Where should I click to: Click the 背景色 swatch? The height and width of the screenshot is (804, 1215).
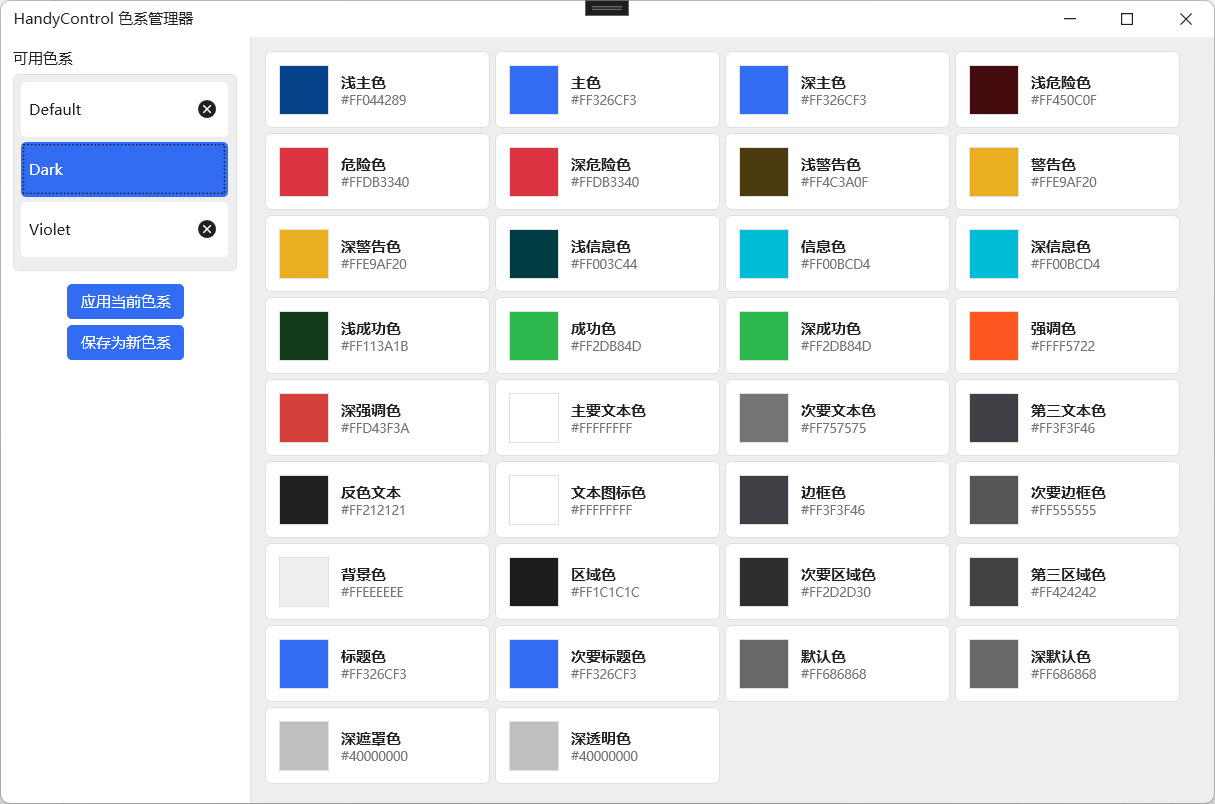click(x=303, y=581)
